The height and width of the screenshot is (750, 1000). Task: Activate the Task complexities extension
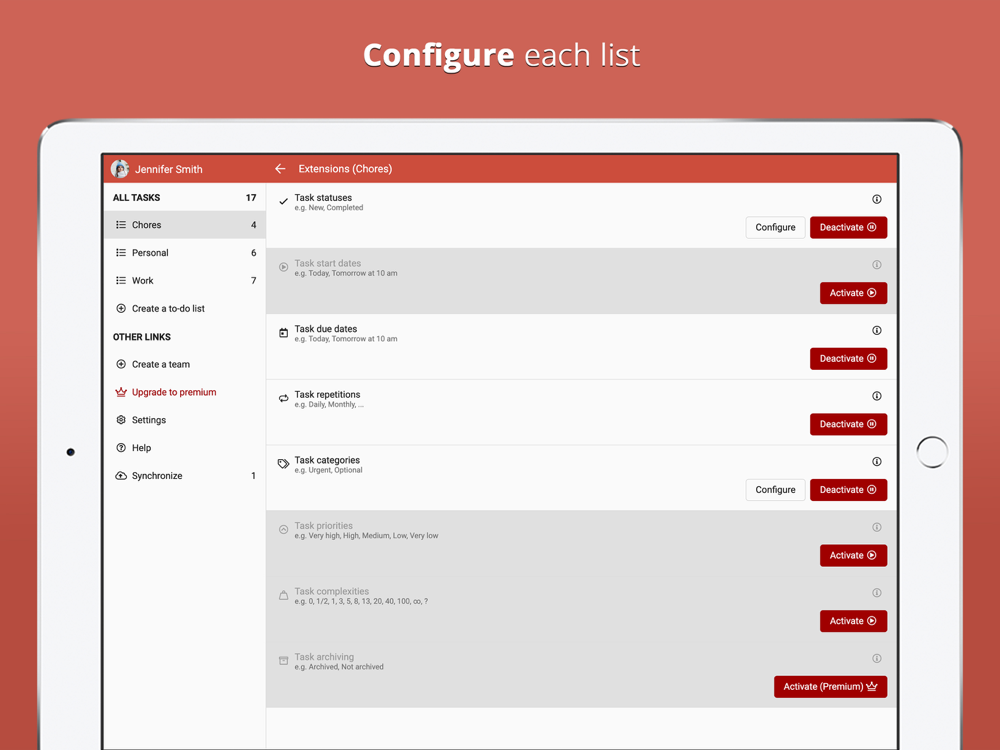853,621
